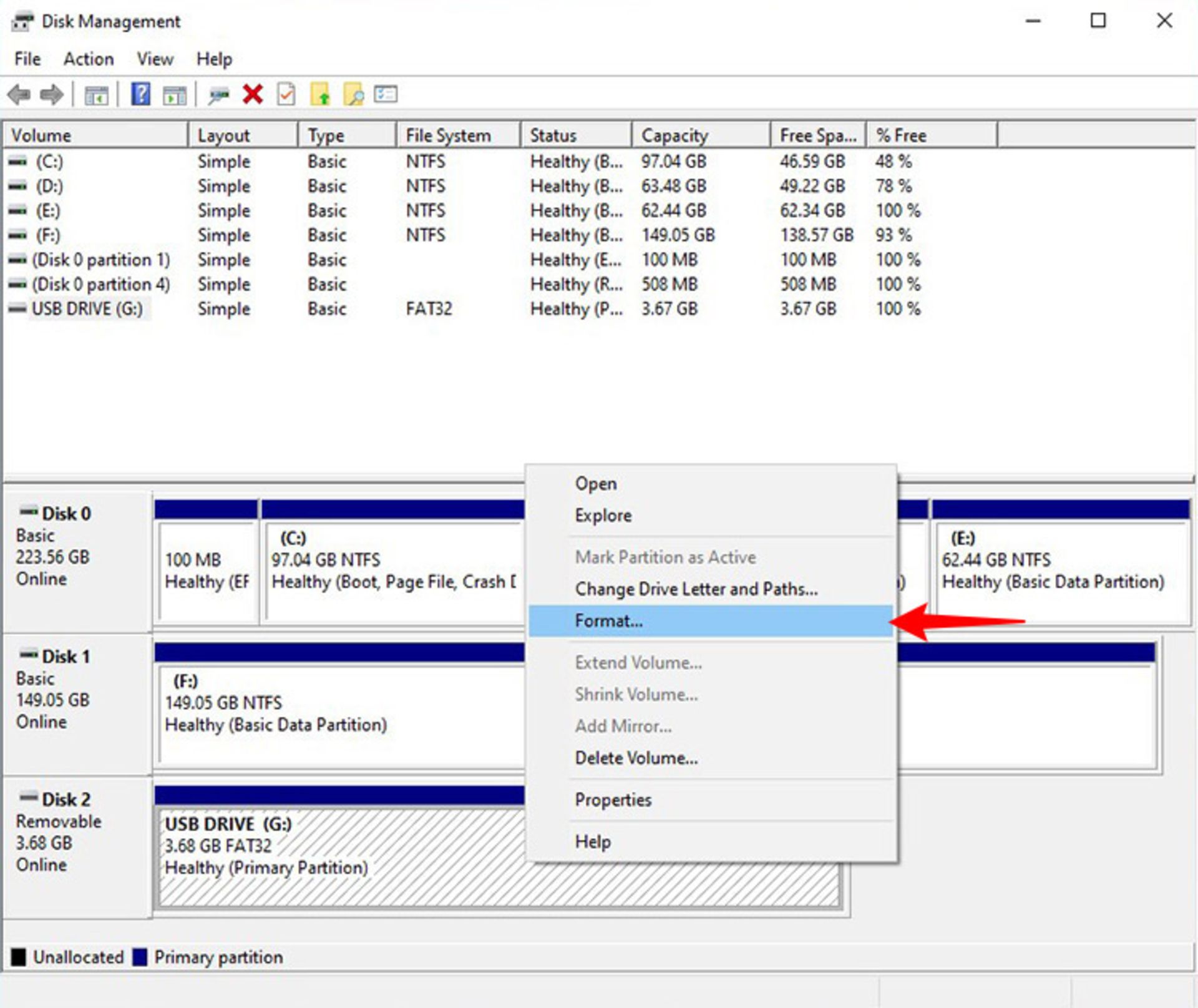Viewport: 1198px width, 1008px height.
Task: Open the Action menu
Action: pos(88,59)
